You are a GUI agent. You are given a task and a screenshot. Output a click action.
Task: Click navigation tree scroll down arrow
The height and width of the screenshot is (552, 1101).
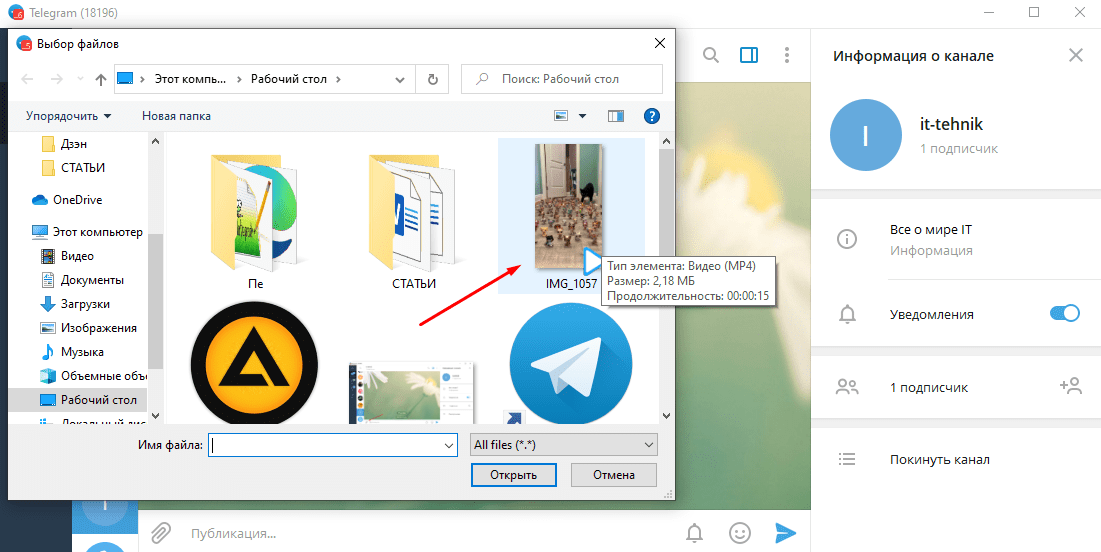point(156,416)
